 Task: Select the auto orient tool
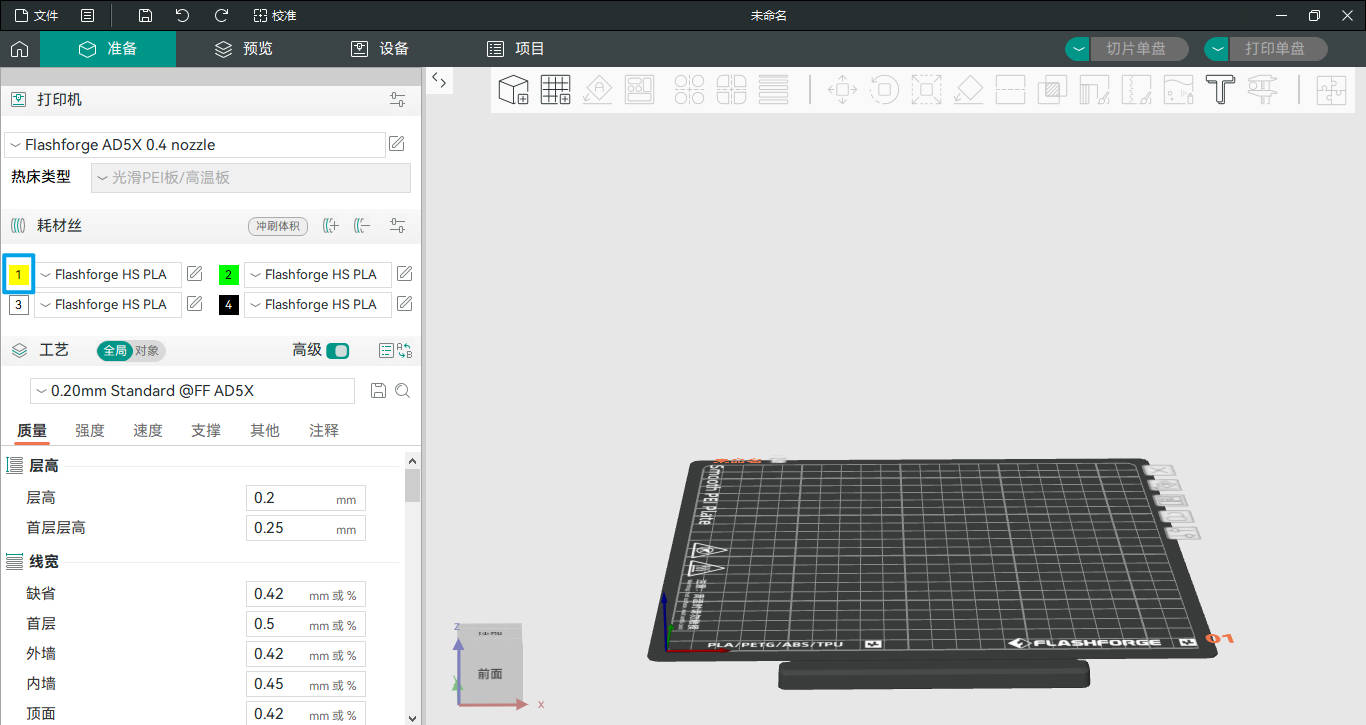(x=598, y=90)
